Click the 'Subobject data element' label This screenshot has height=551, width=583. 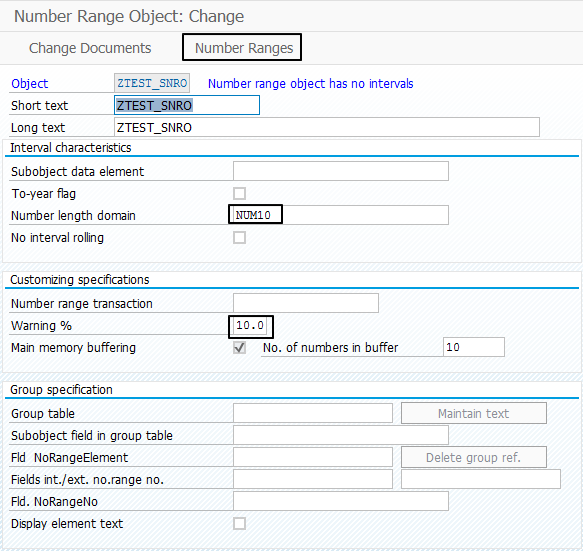[77, 171]
